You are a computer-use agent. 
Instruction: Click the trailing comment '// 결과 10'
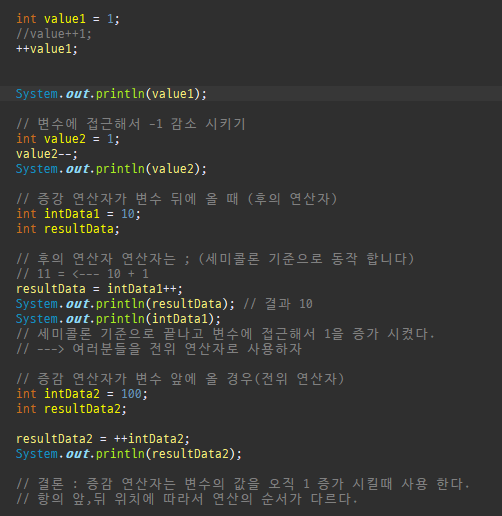[x=278, y=304]
